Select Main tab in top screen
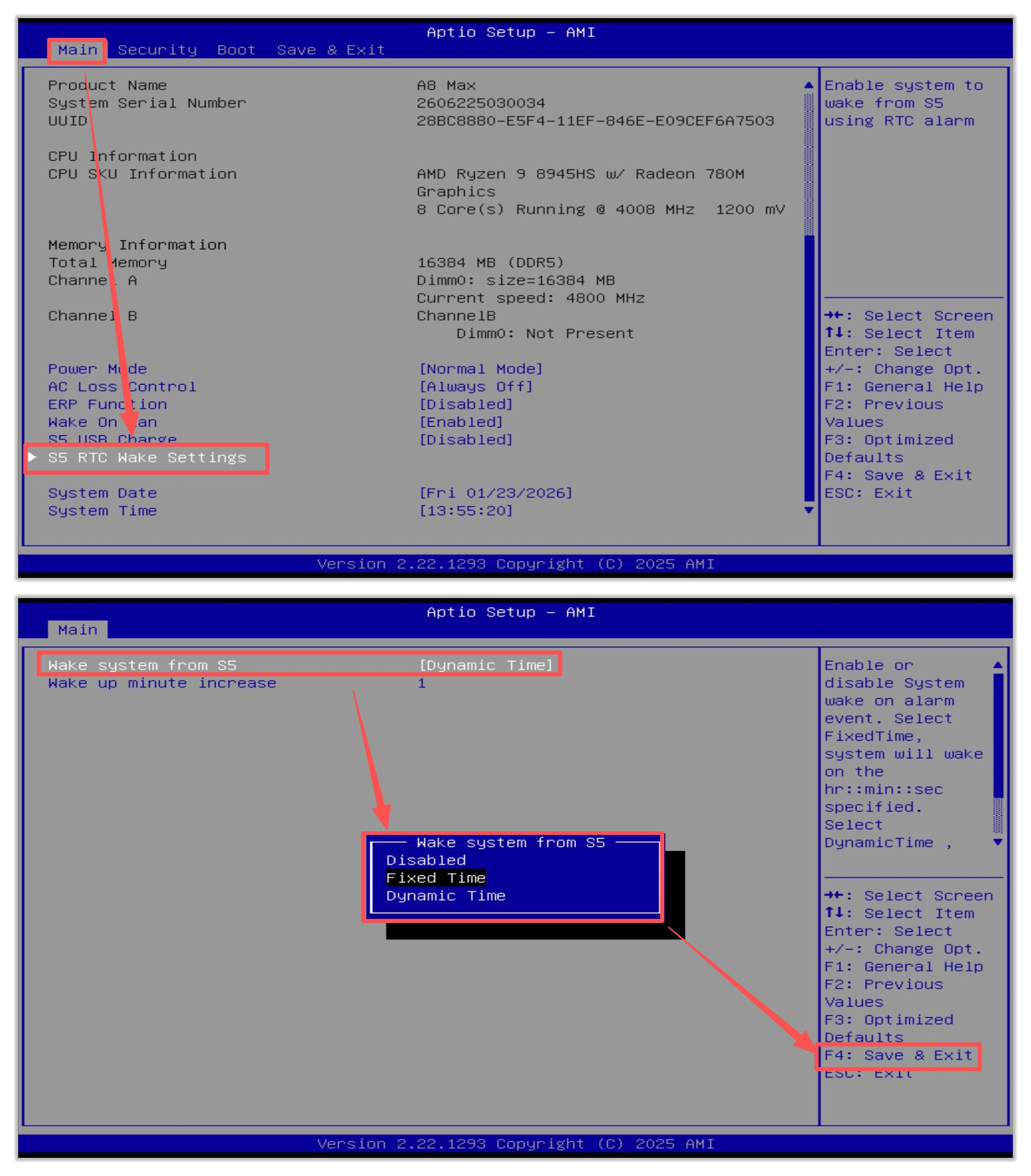The width and height of the screenshot is (1031, 1176). pyautogui.click(x=77, y=50)
